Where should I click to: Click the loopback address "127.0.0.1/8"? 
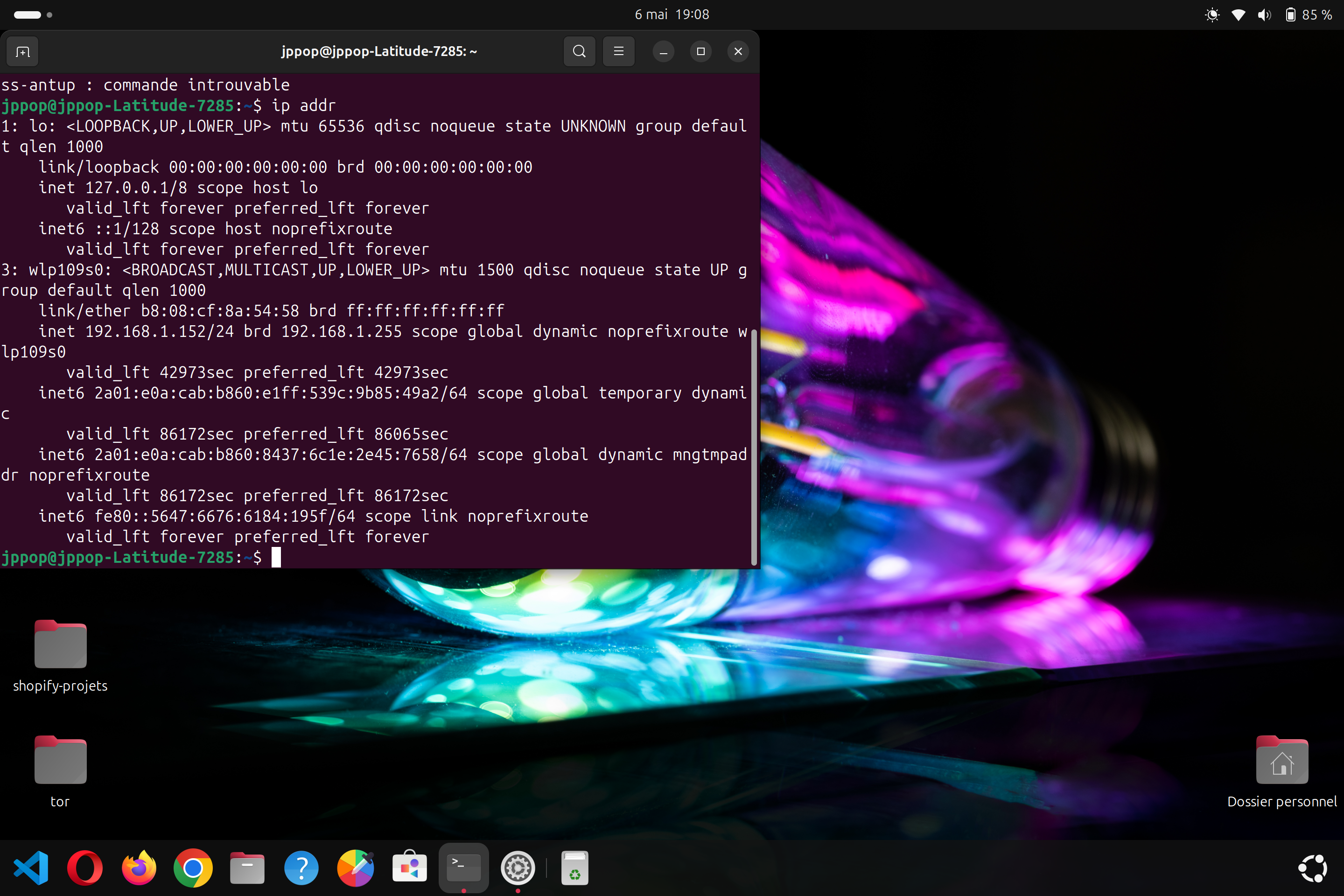136,188
